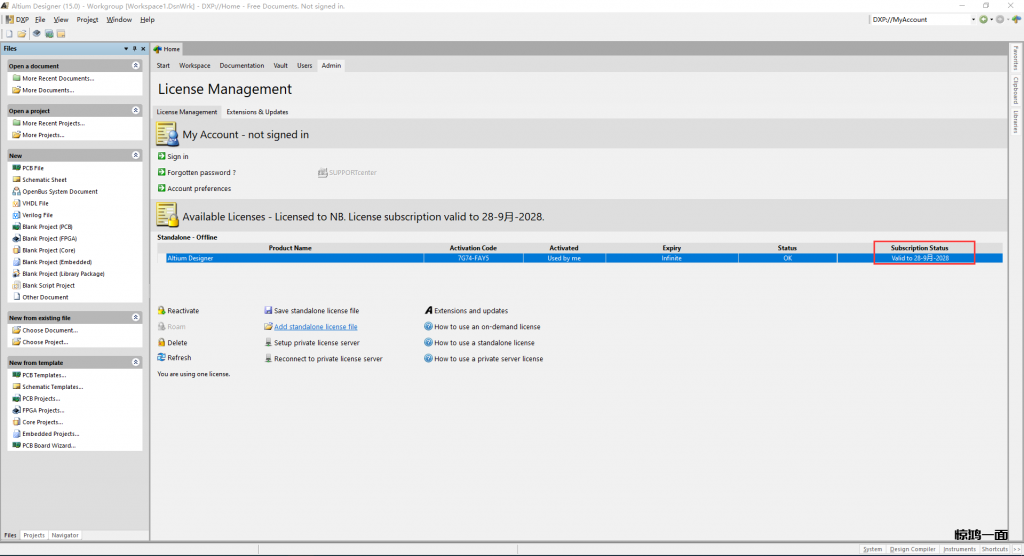Screen dimensions: 1024x556
Task: Switch to the Extensions & Updates tab
Action: point(257,112)
